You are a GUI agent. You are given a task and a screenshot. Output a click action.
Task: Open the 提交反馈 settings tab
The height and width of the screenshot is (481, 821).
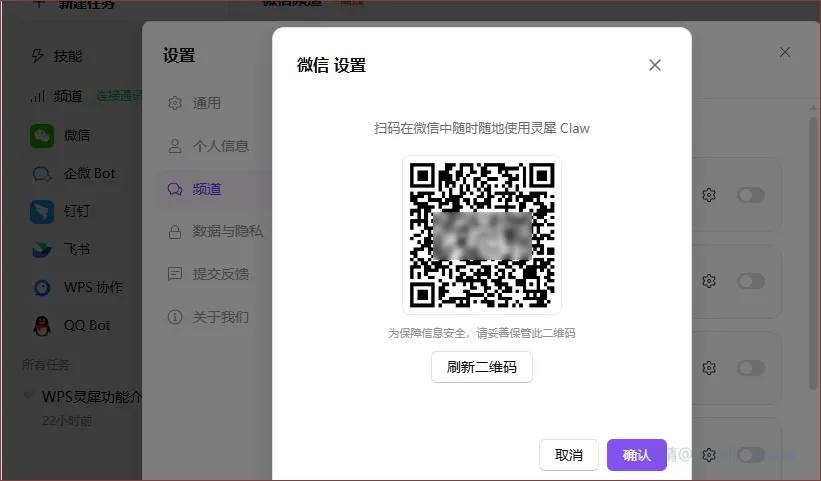coord(220,274)
